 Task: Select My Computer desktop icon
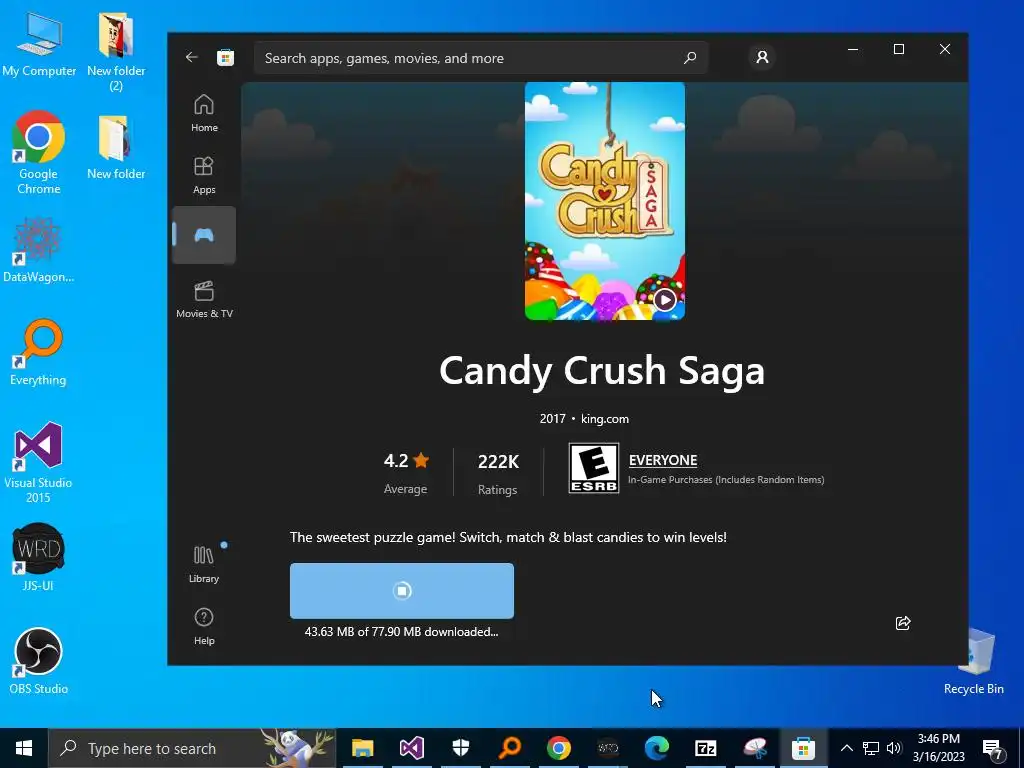[39, 44]
